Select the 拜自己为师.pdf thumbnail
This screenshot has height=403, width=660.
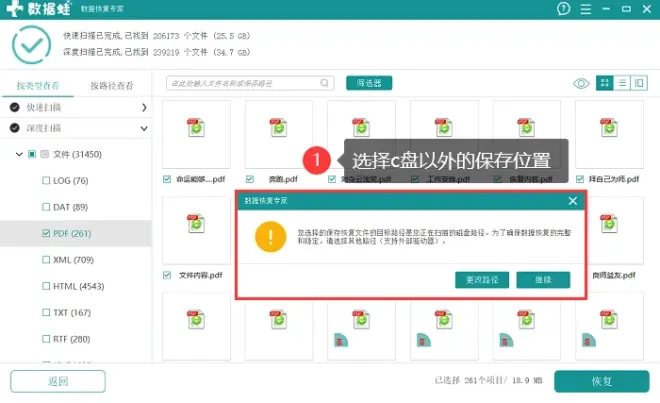pyautogui.click(x=609, y=134)
